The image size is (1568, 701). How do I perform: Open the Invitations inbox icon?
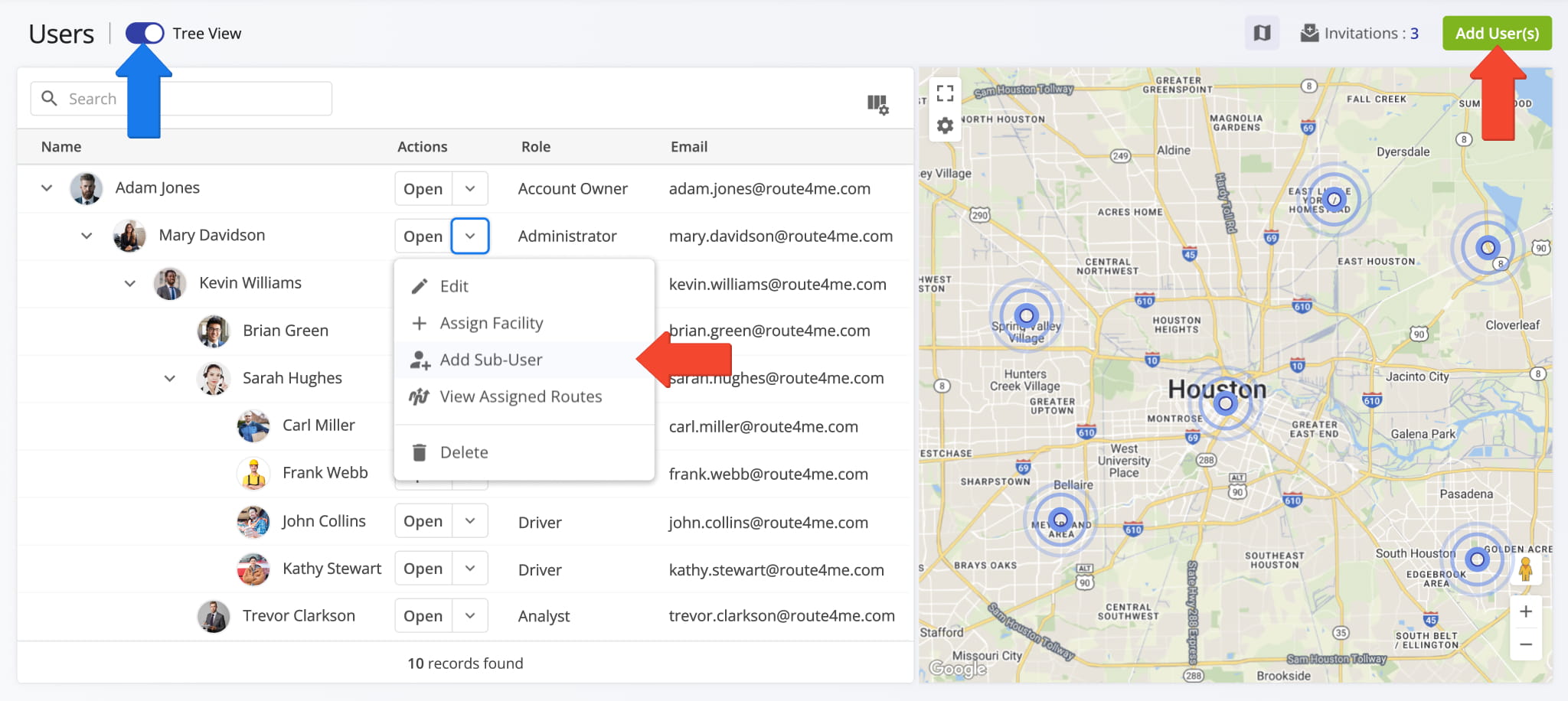click(x=1309, y=33)
